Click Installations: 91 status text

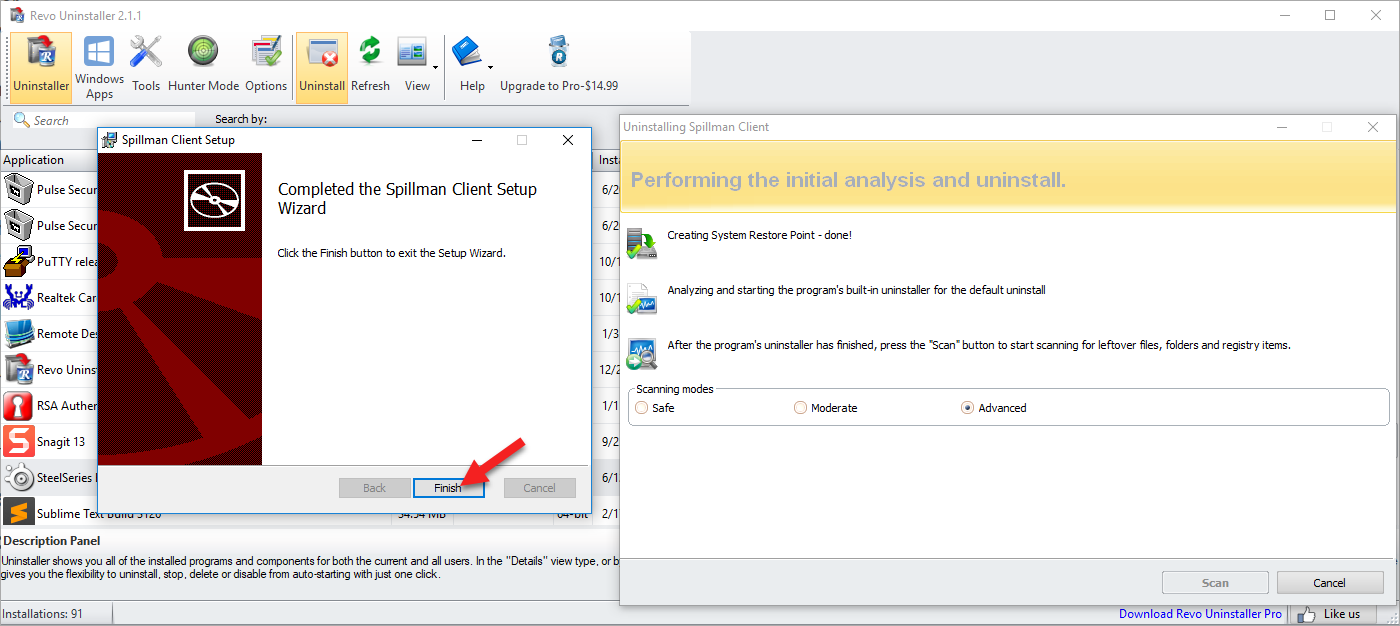(43, 614)
